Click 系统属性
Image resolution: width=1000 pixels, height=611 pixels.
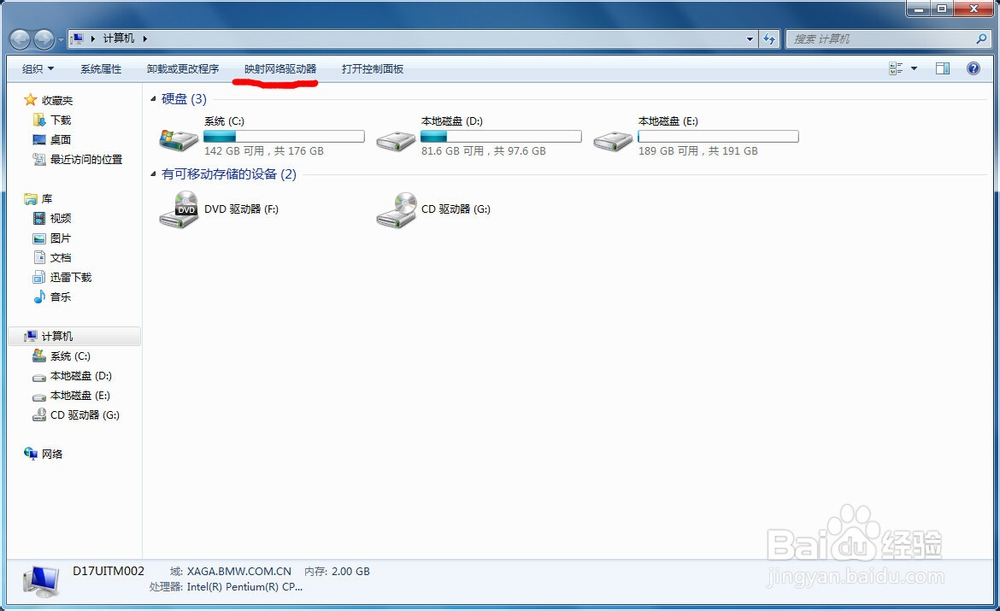pos(100,68)
